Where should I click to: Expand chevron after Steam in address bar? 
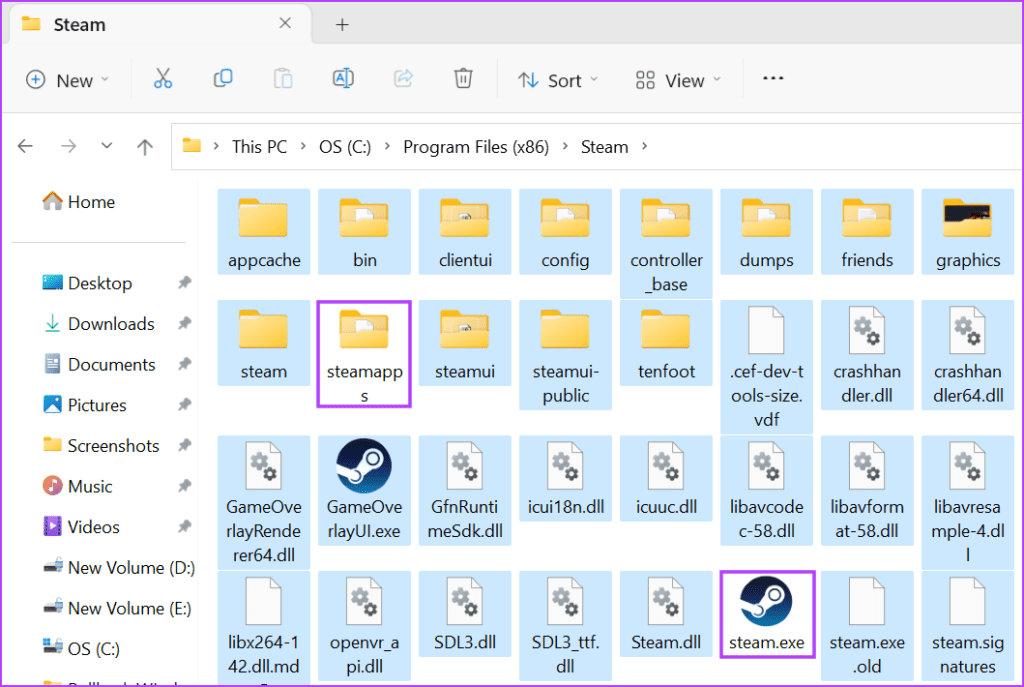coord(645,146)
